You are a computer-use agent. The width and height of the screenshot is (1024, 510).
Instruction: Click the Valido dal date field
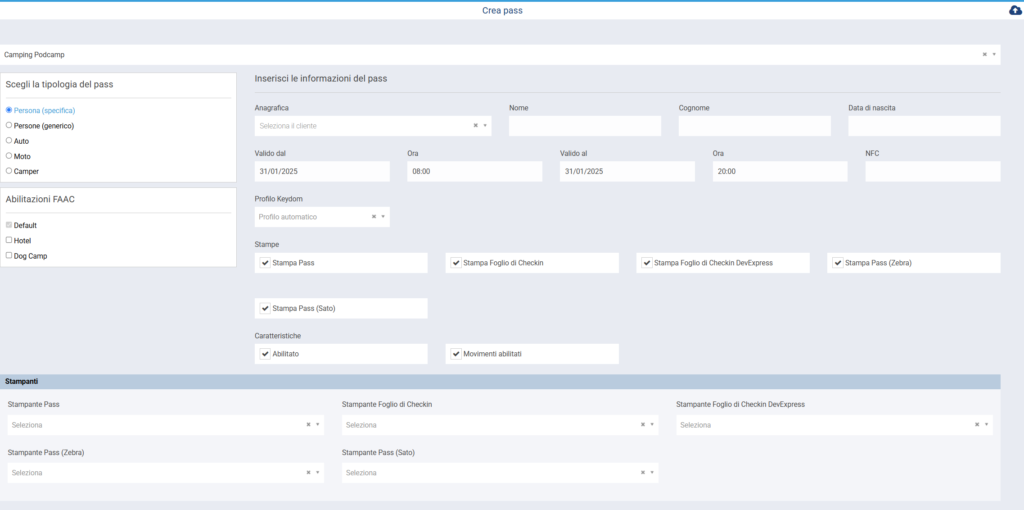point(322,171)
